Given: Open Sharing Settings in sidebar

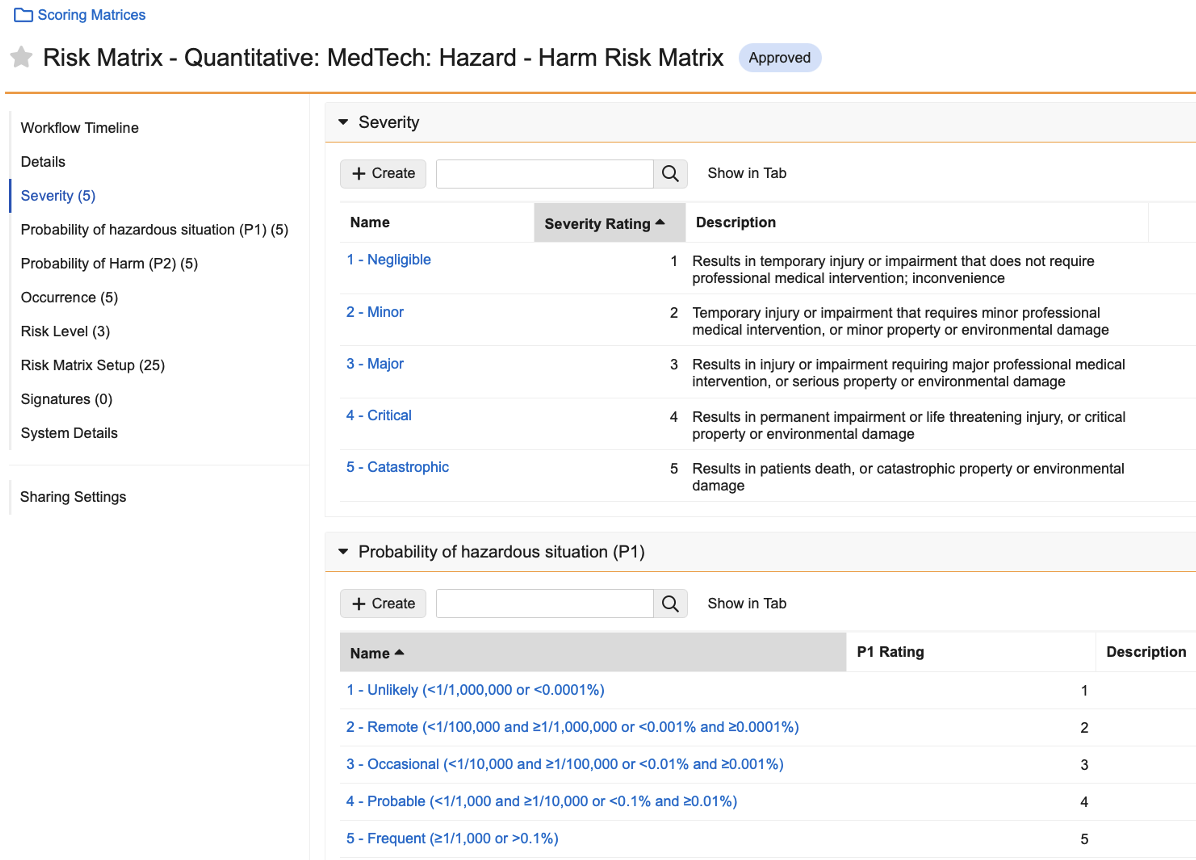Looking at the screenshot, I should click(x=72, y=497).
